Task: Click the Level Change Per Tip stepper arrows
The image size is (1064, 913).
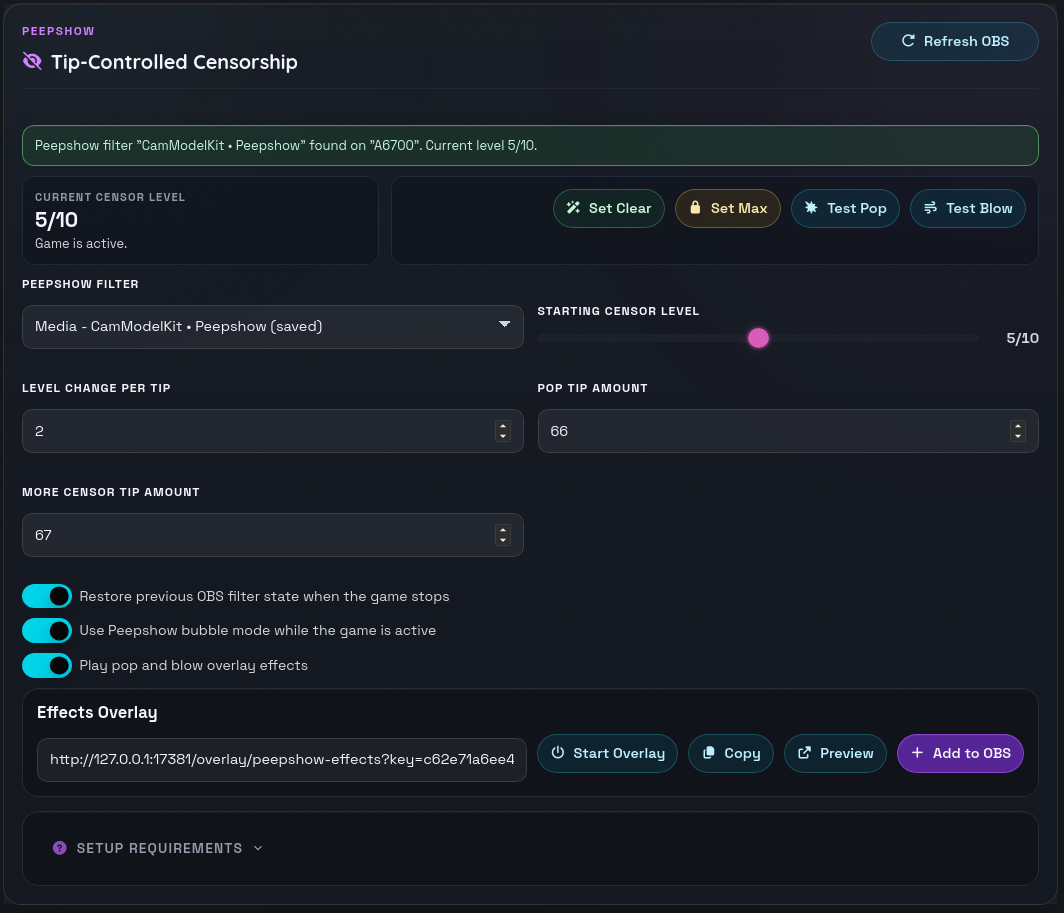Action: click(503, 431)
